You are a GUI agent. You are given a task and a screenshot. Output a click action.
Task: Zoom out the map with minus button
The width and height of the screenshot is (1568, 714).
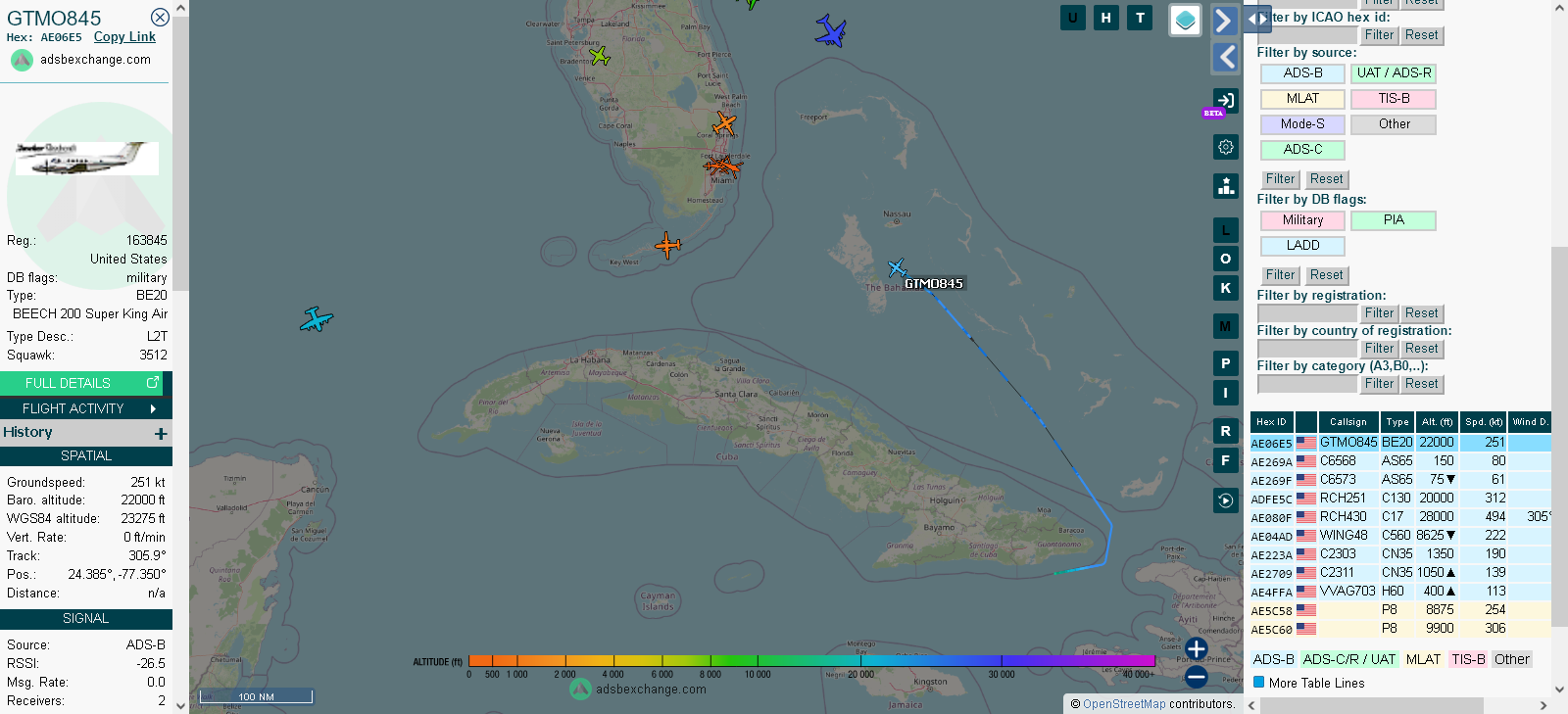coord(1196,676)
